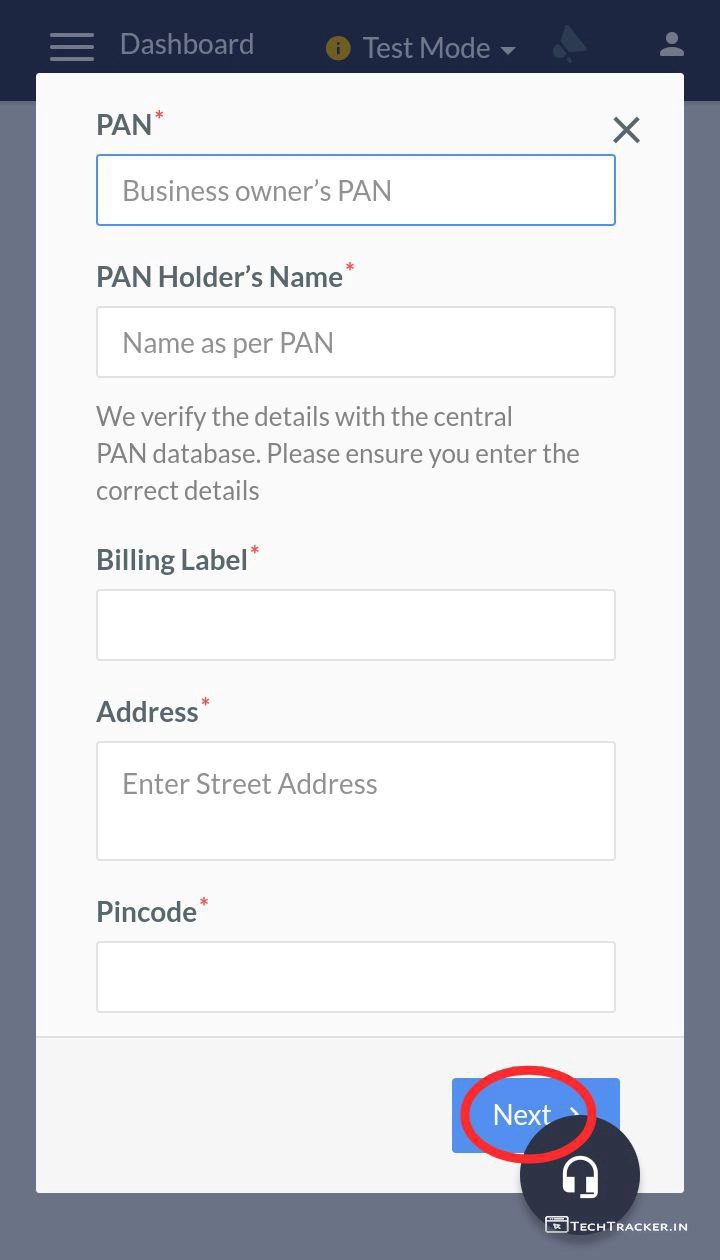This screenshot has height=1260, width=720.
Task: Open the announcements megaphone icon
Action: click(569, 44)
